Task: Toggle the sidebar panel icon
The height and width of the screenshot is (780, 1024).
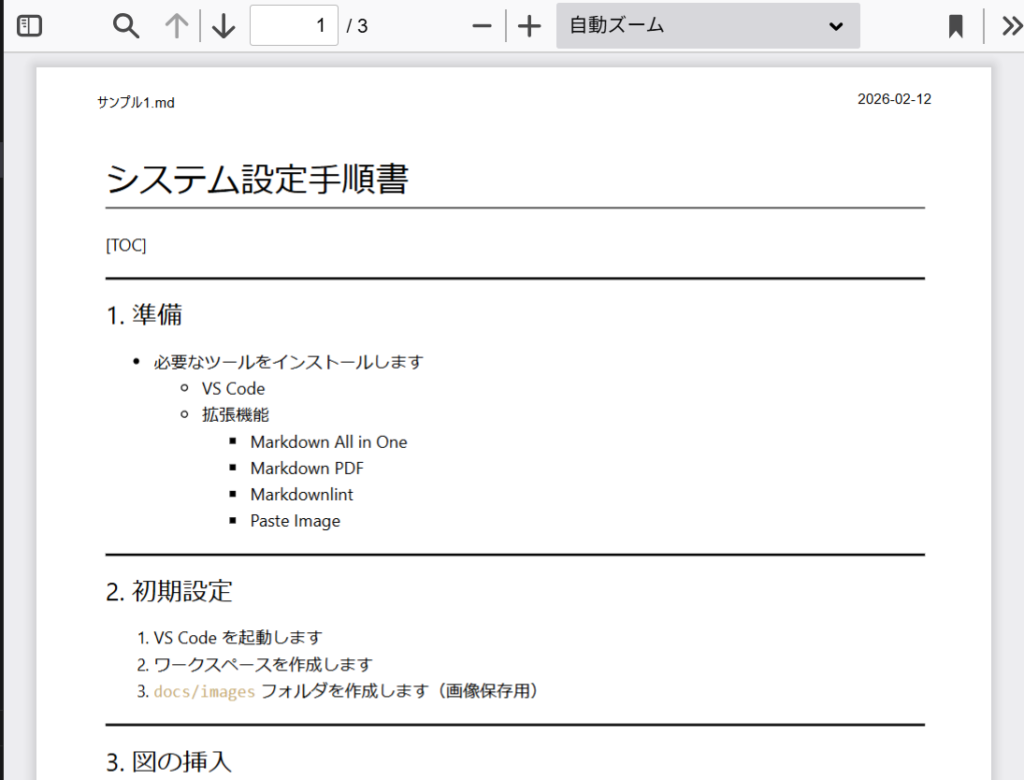Action: tap(30, 26)
